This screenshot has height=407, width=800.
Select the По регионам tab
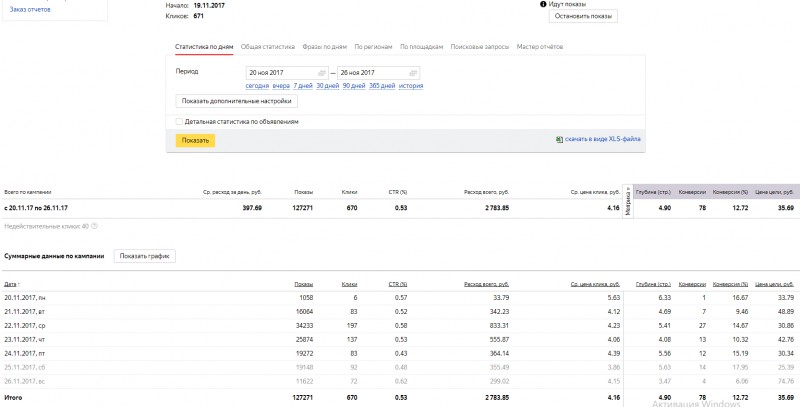[x=373, y=46]
